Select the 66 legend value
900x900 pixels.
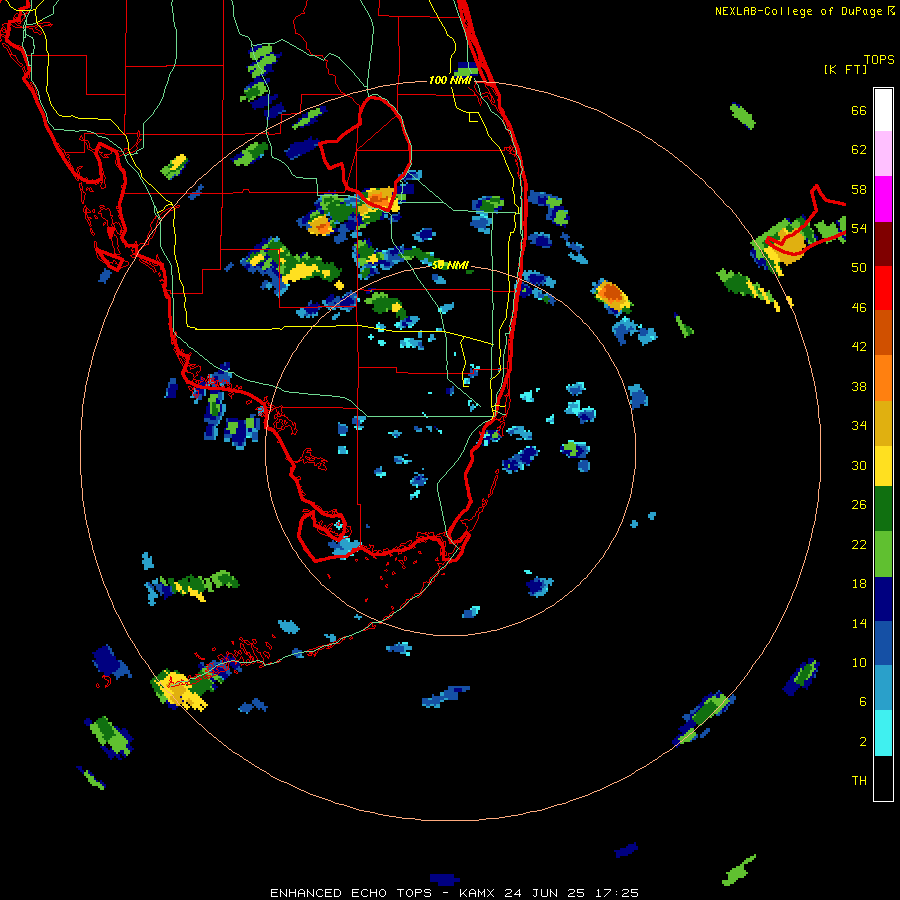tap(859, 110)
